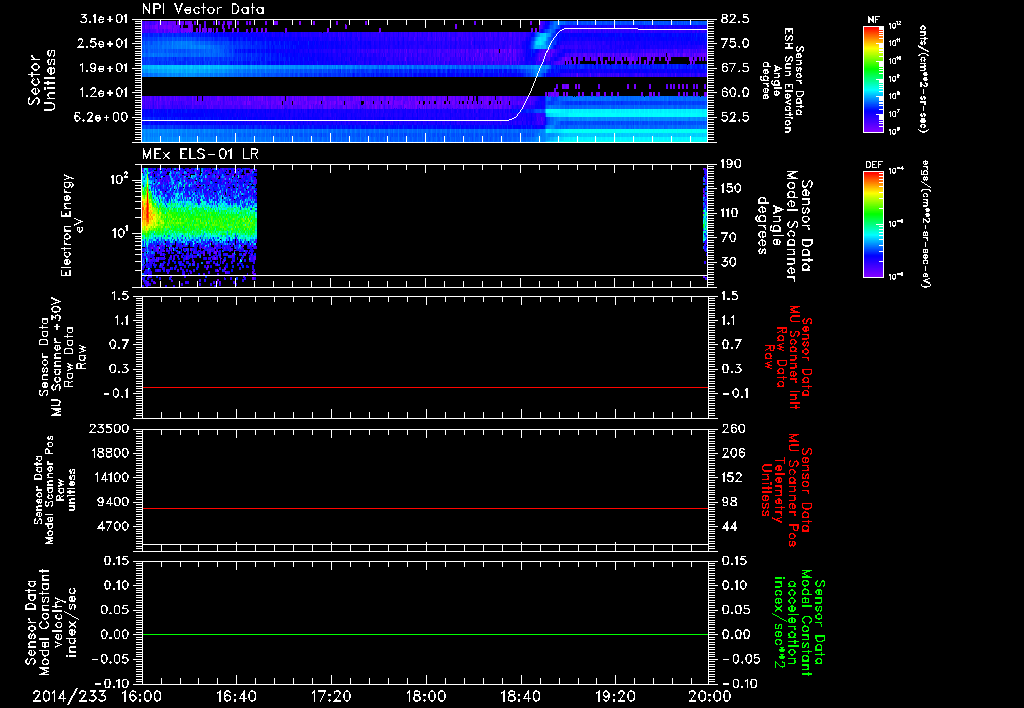Click the '44' telemetry tick value

(x=728, y=526)
